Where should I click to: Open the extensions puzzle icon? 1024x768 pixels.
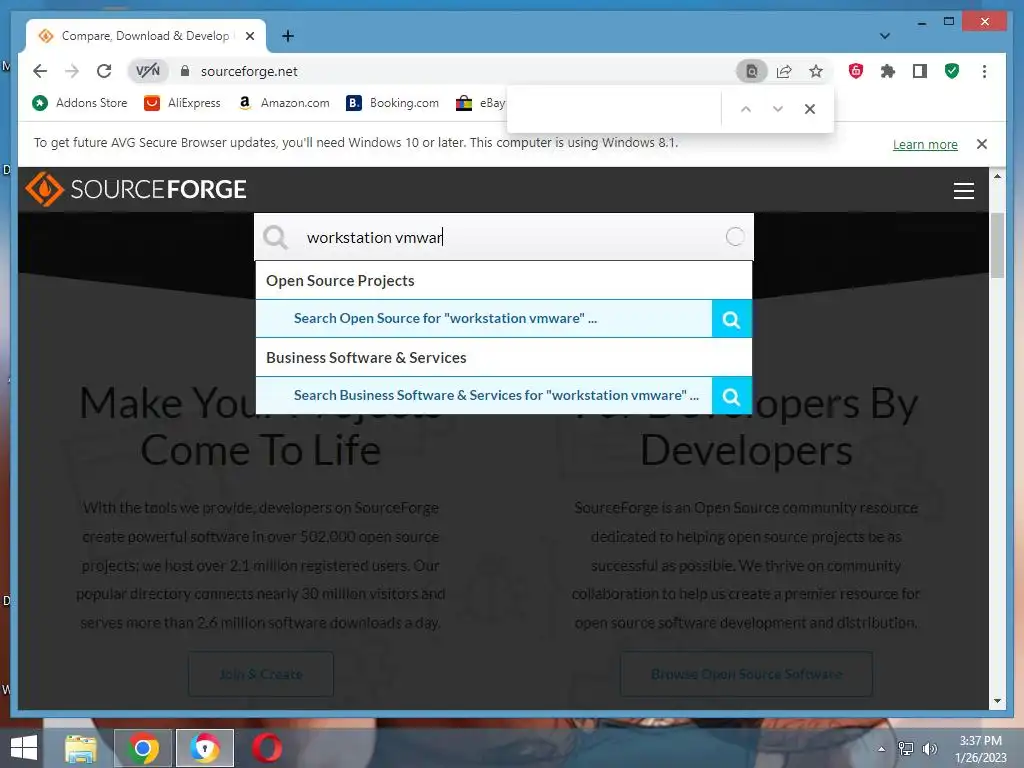(888, 71)
